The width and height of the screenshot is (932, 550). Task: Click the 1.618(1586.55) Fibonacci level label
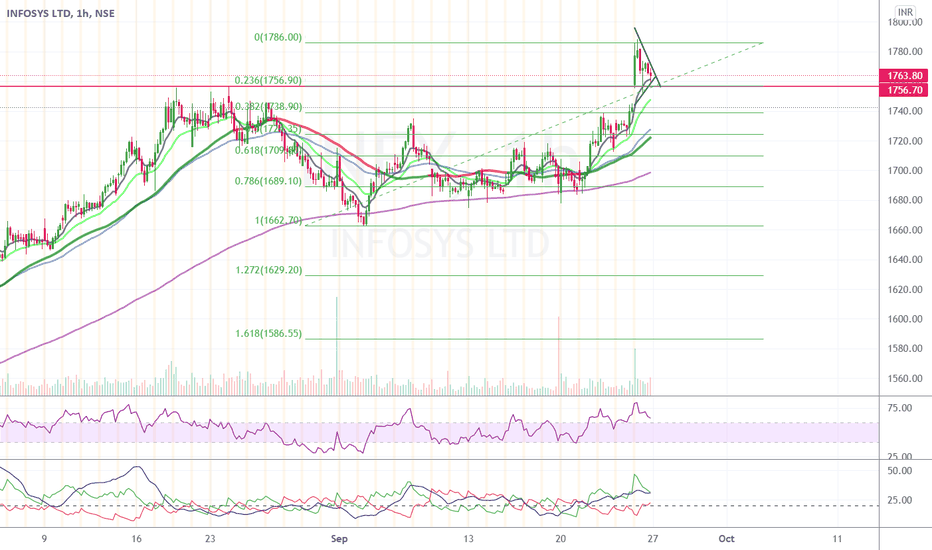(x=269, y=334)
